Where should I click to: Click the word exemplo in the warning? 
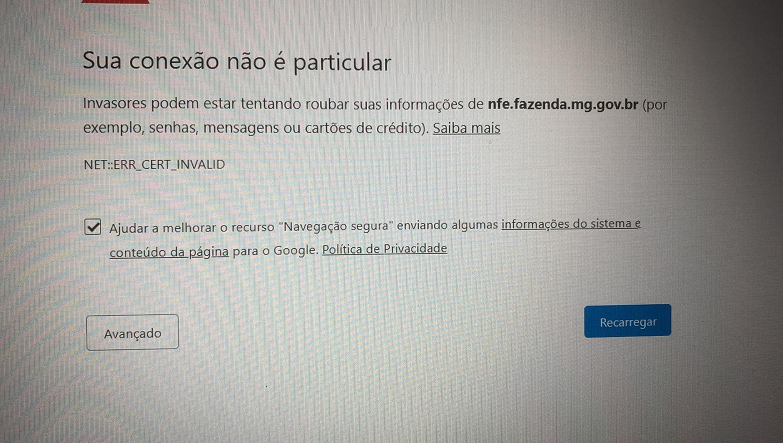click(113, 128)
